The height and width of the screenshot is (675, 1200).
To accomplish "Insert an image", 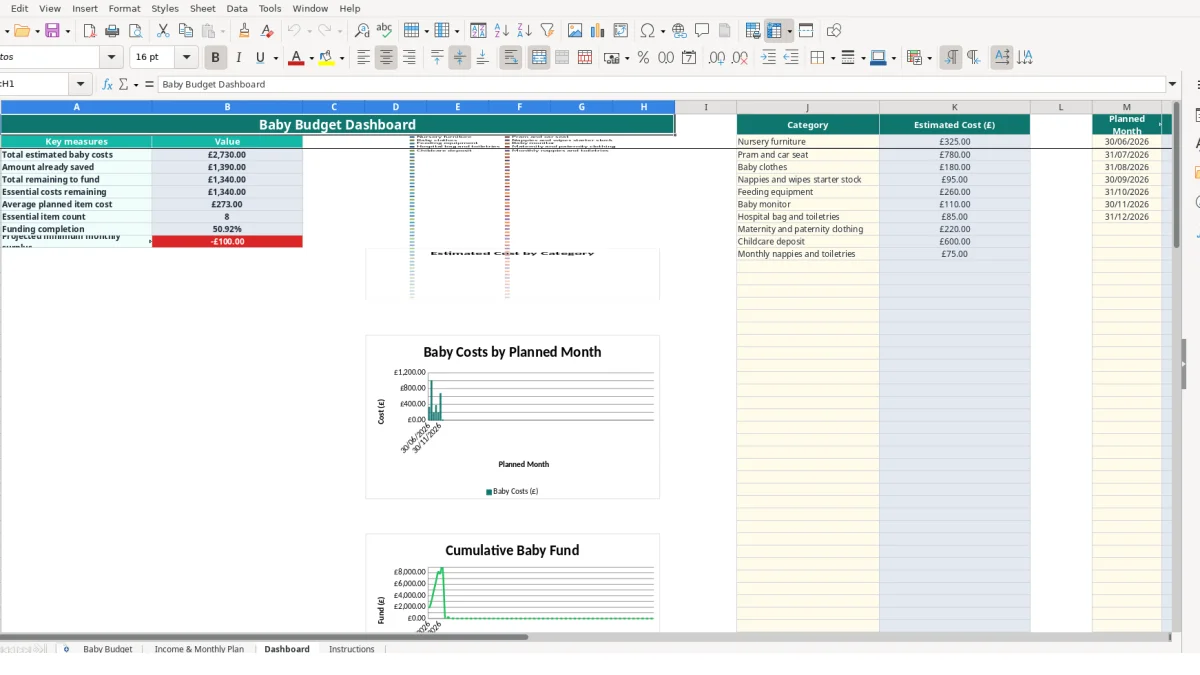I will coord(575,31).
